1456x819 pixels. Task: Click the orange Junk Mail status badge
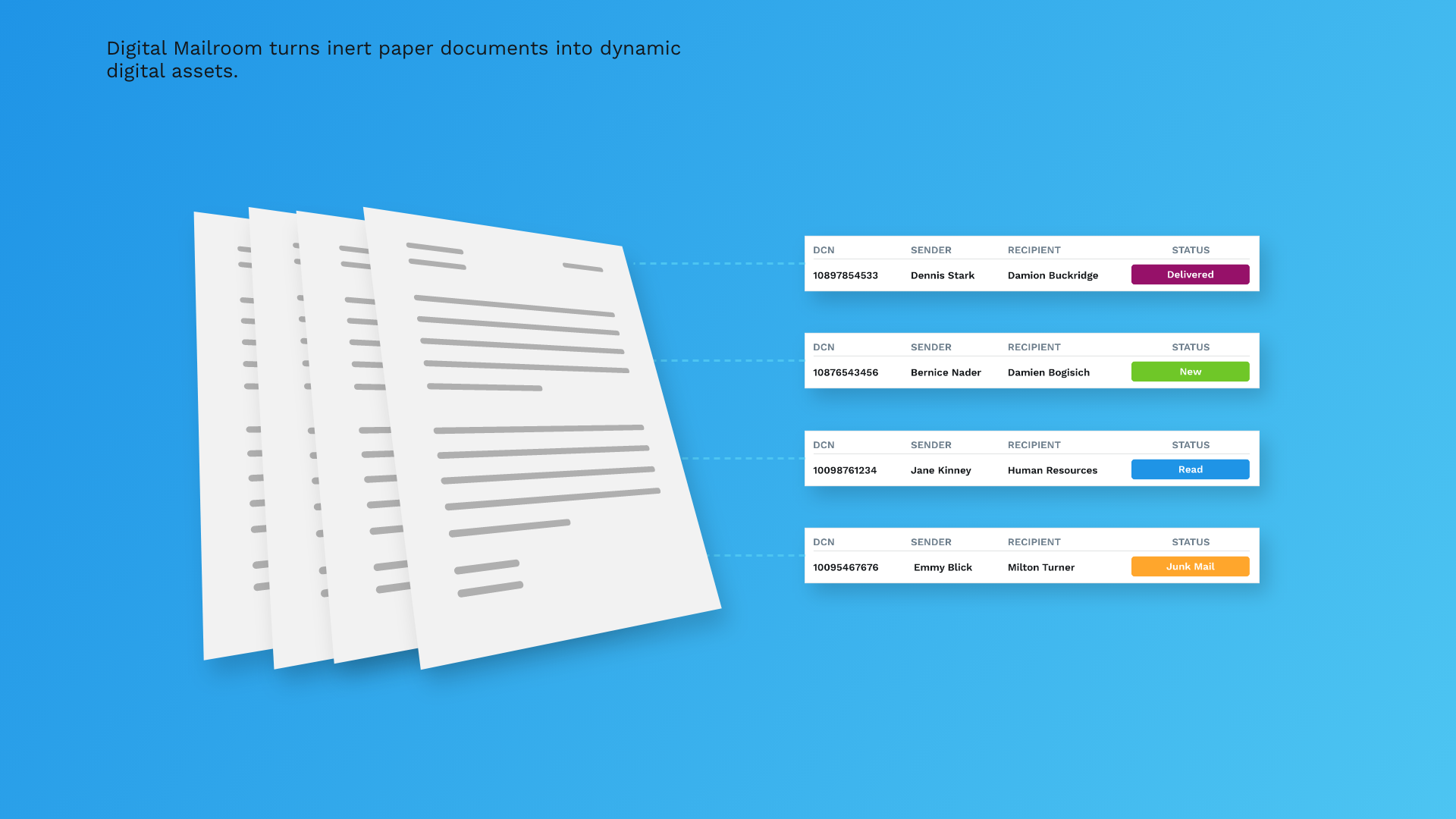[x=1190, y=566]
